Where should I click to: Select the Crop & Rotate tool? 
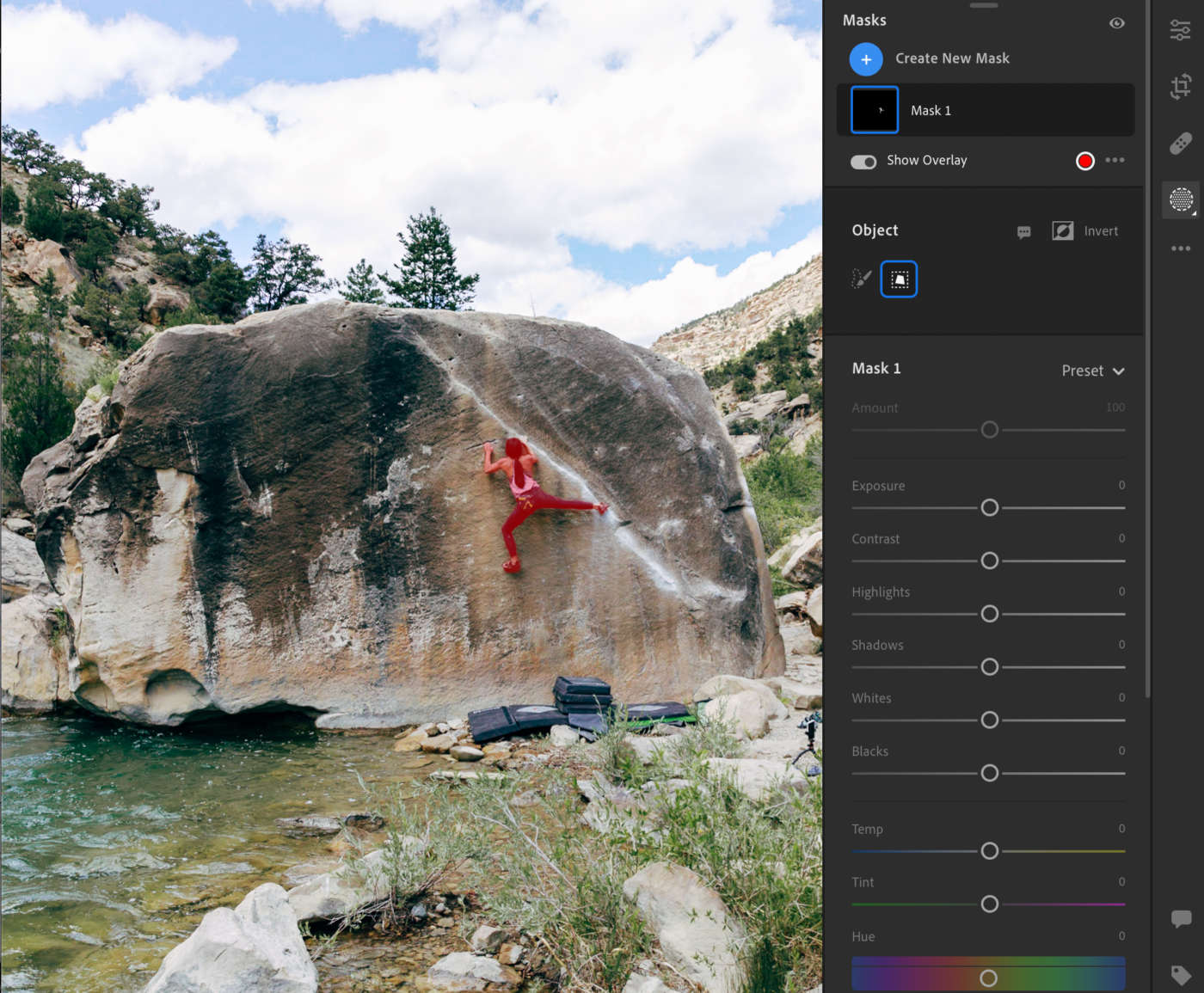[1180, 86]
